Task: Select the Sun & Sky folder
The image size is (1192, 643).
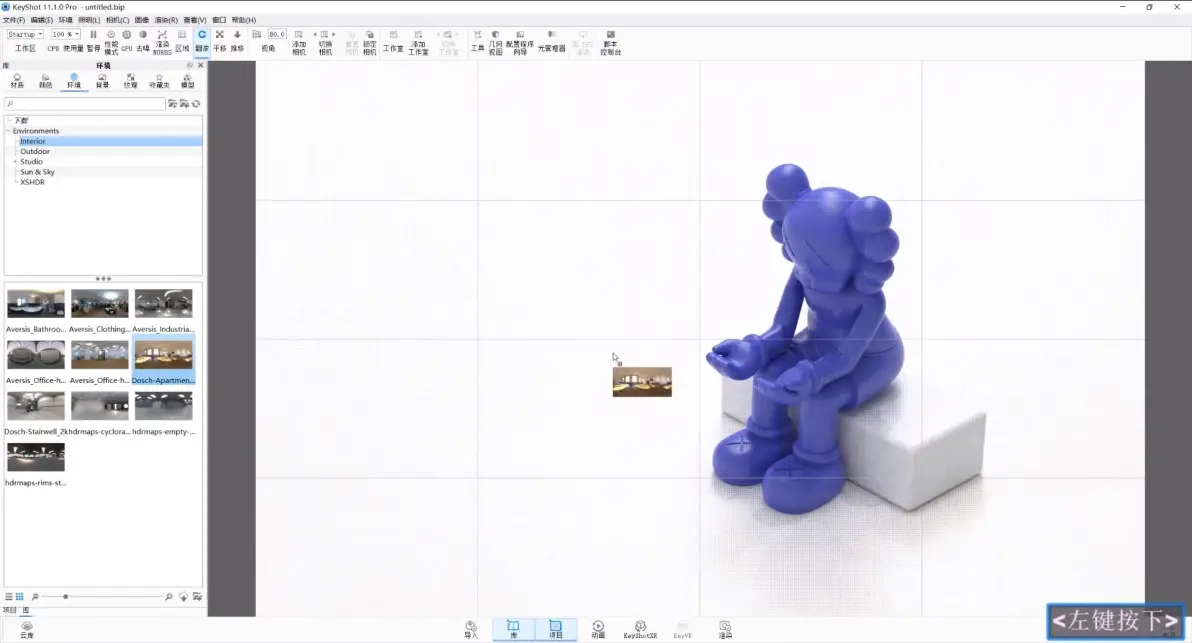Action: tap(37, 172)
